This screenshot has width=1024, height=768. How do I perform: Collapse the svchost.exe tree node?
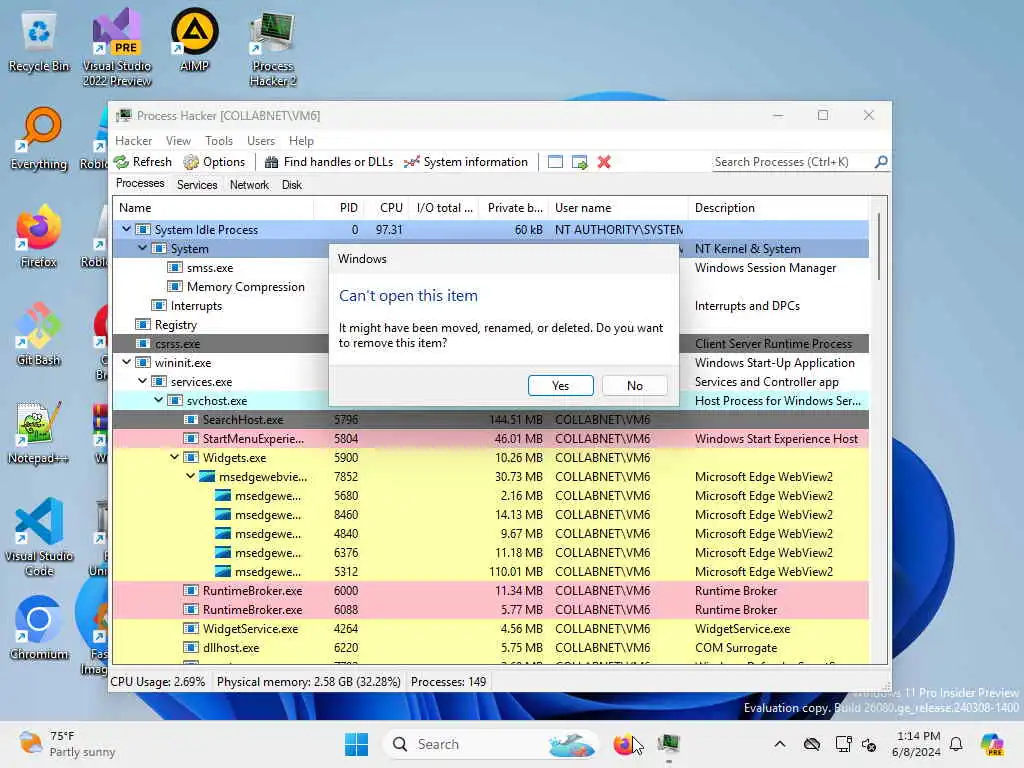point(158,400)
